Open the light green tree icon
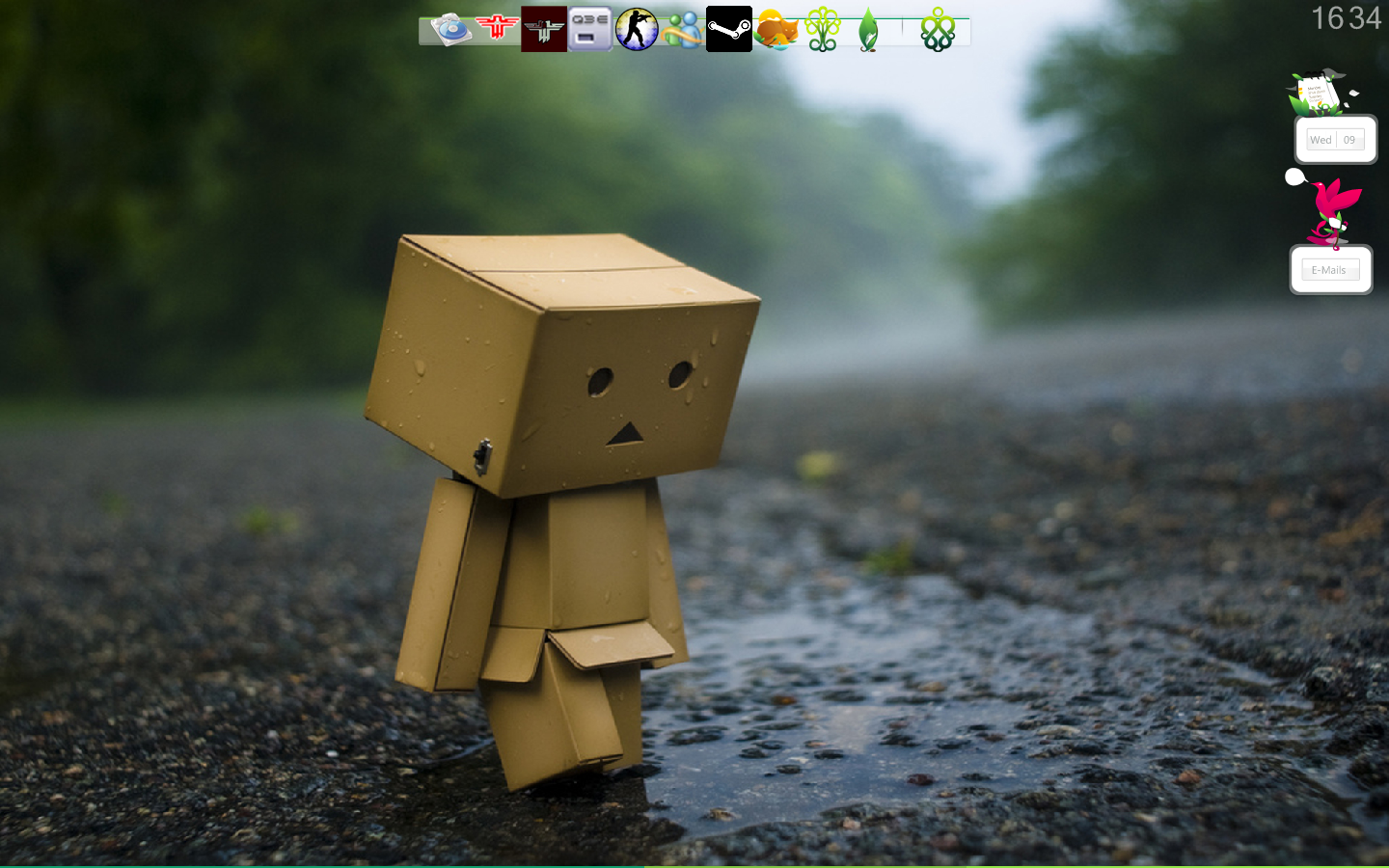Screen dimensions: 1389x868 pos(823,29)
